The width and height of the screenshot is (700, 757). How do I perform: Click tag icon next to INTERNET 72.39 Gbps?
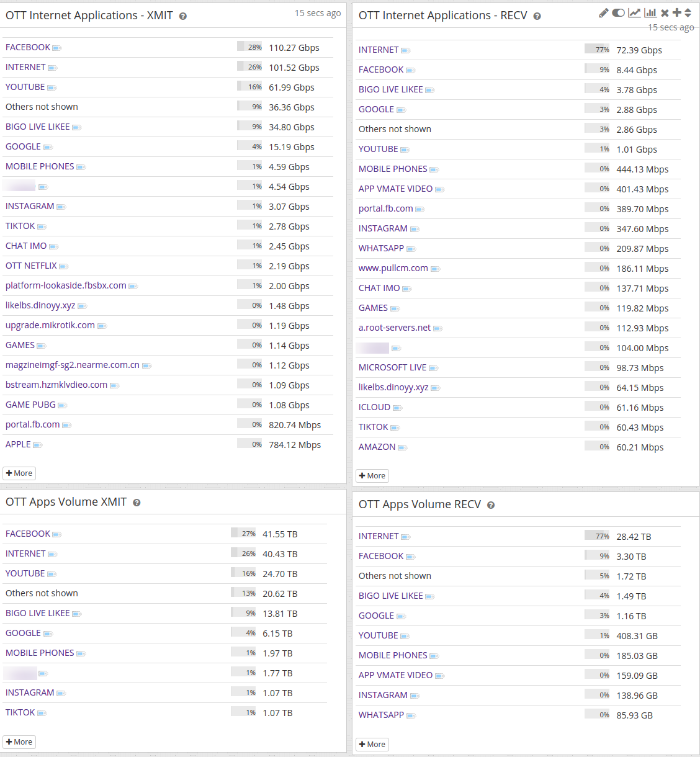click(x=406, y=50)
